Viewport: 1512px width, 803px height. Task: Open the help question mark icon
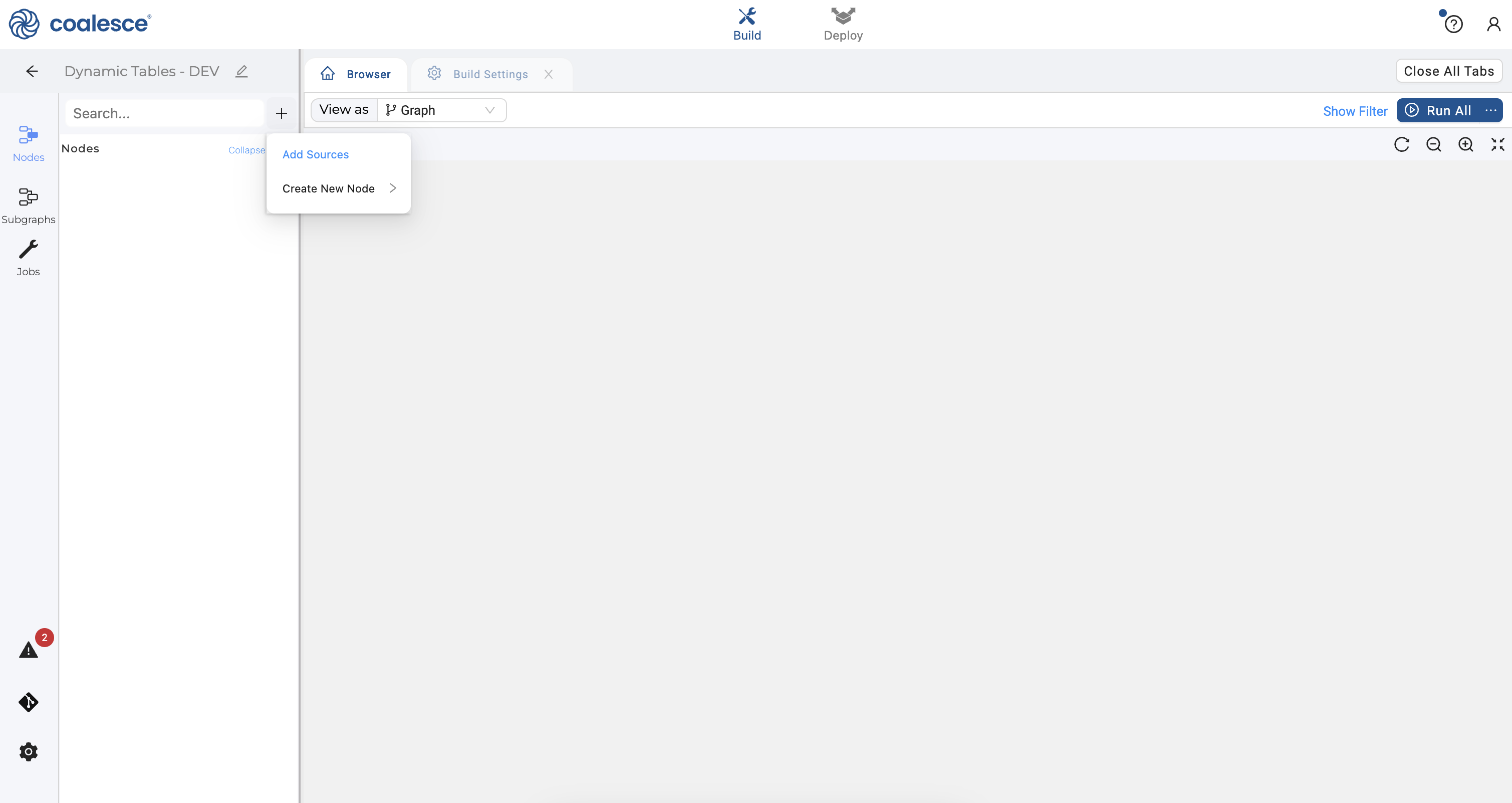[1453, 25]
